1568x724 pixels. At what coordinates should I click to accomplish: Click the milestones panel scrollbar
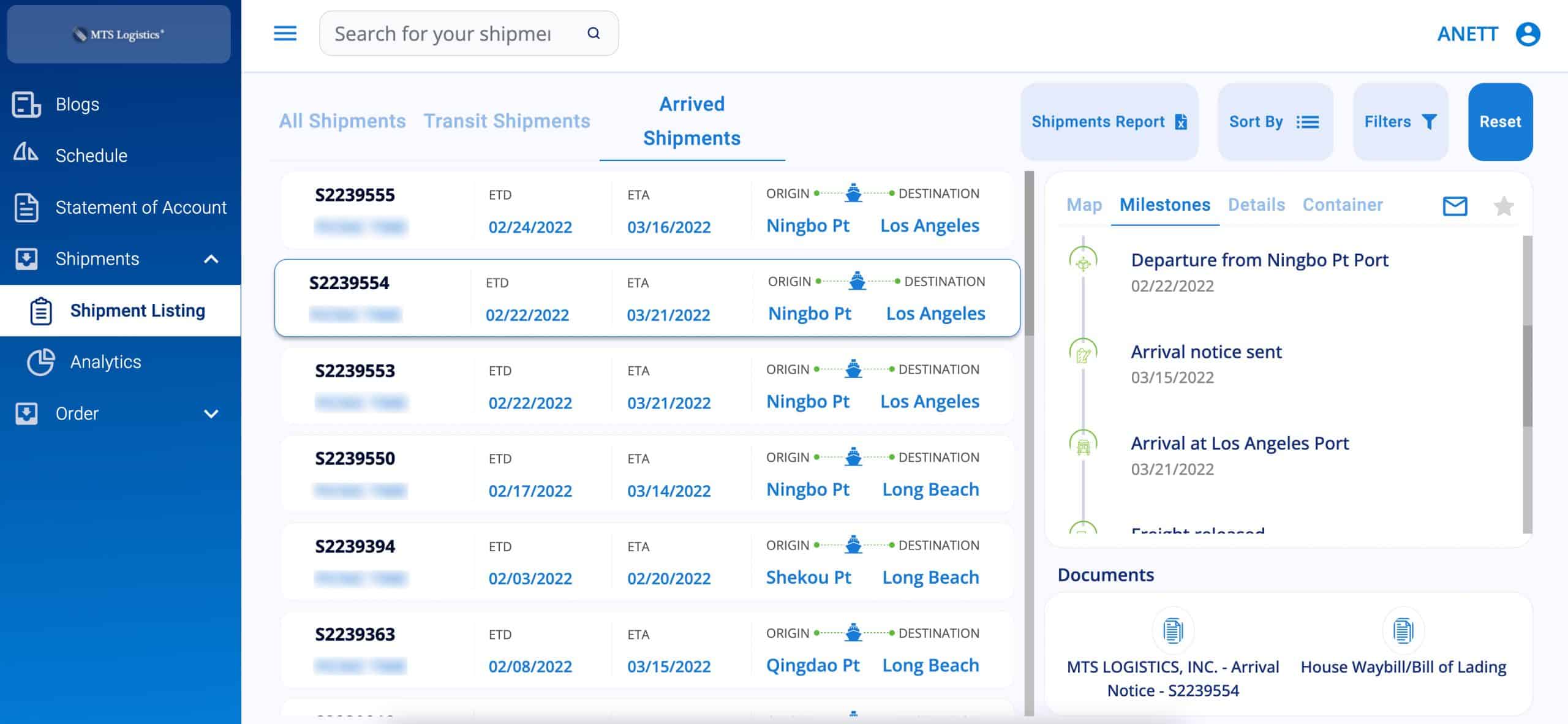click(x=1527, y=375)
